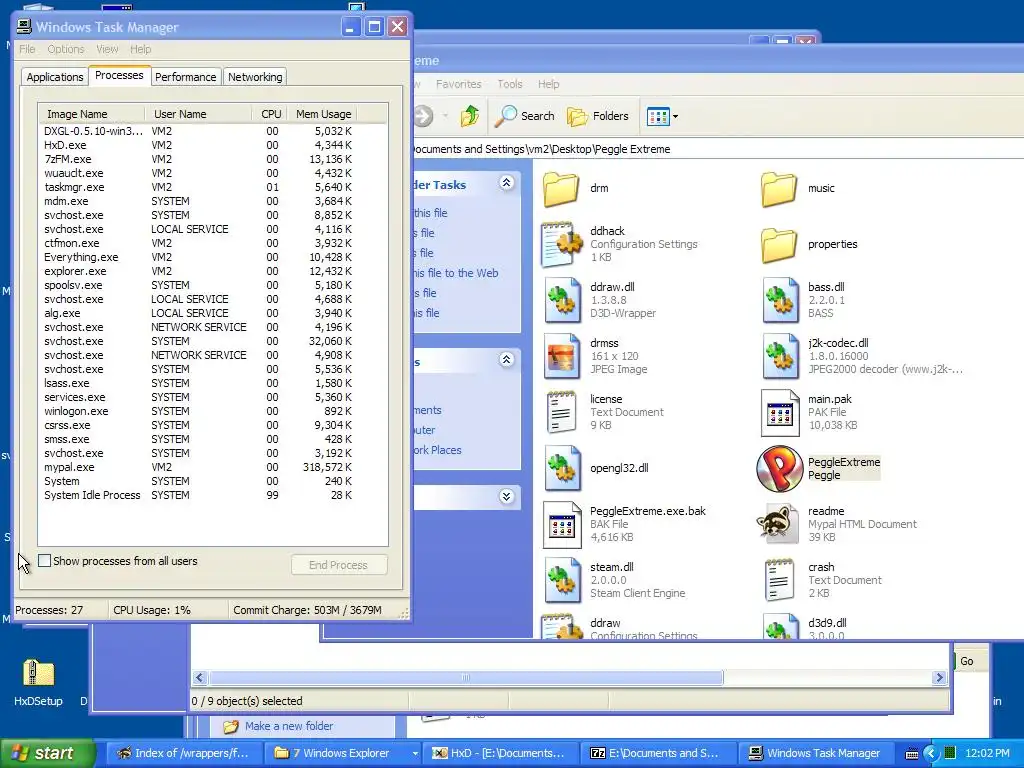Viewport: 1024px width, 768px height.
Task: Click the End Process button
Action: [338, 565]
